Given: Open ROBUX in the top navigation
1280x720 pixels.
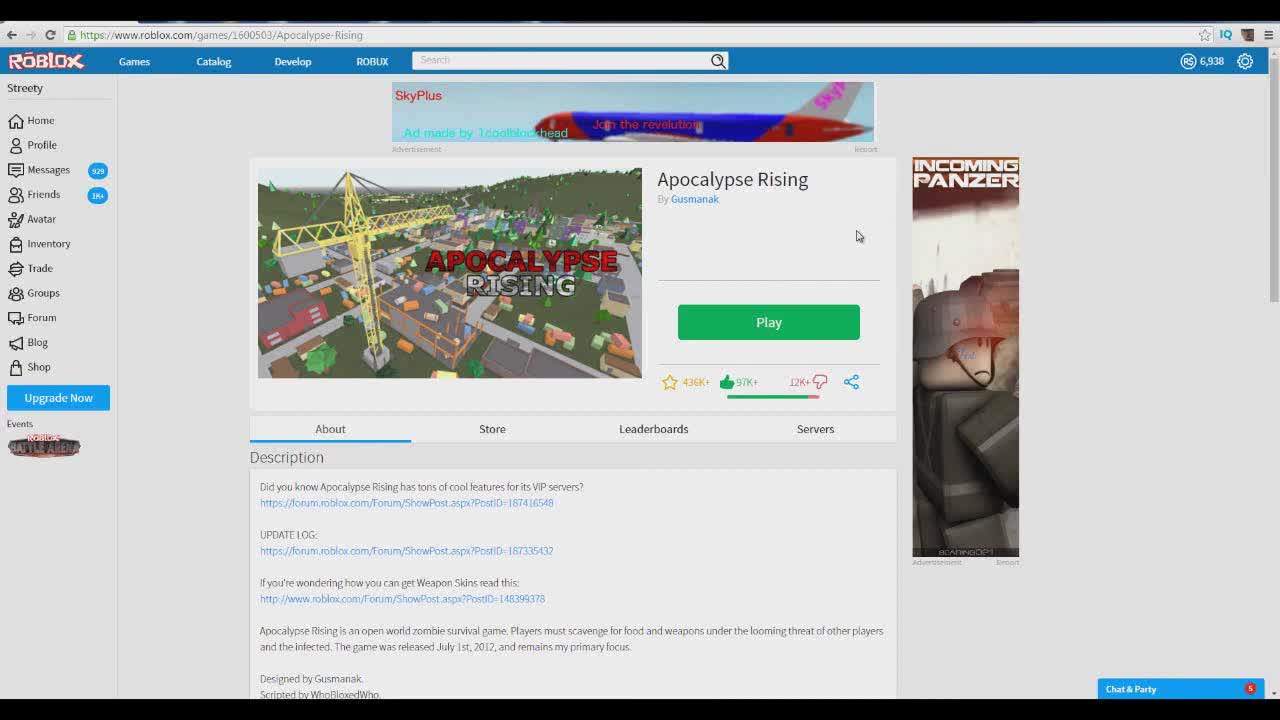Looking at the screenshot, I should 372,62.
